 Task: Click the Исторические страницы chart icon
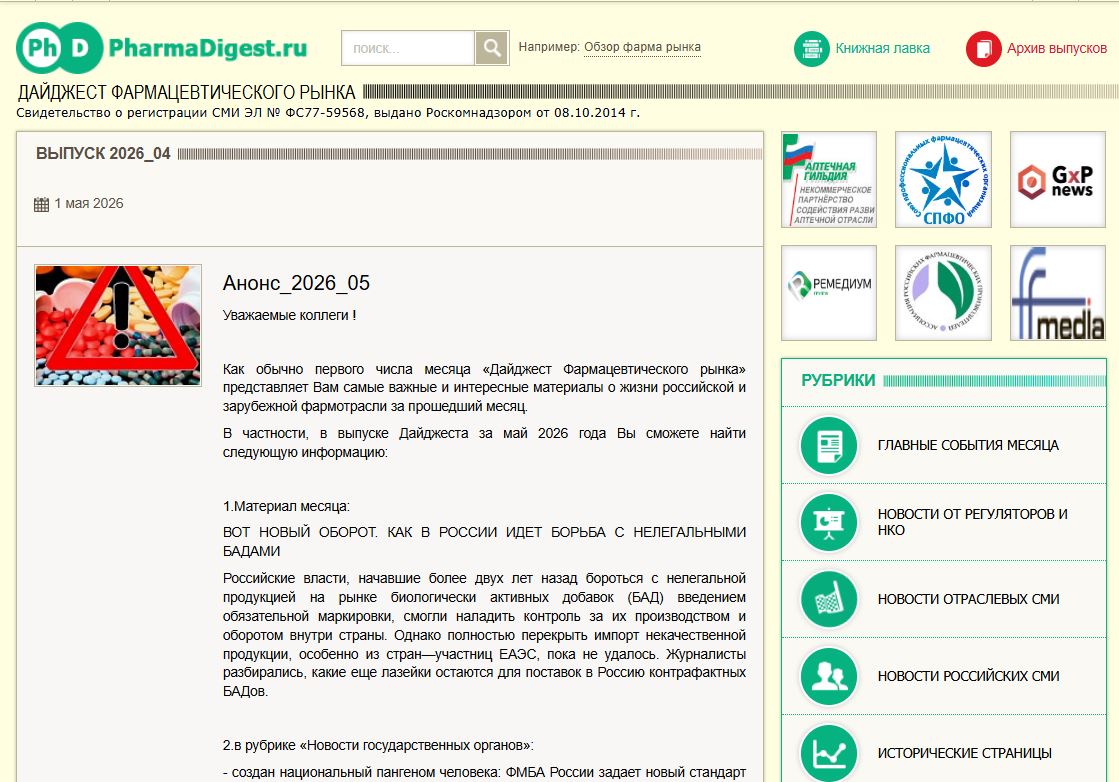pyautogui.click(x=829, y=753)
